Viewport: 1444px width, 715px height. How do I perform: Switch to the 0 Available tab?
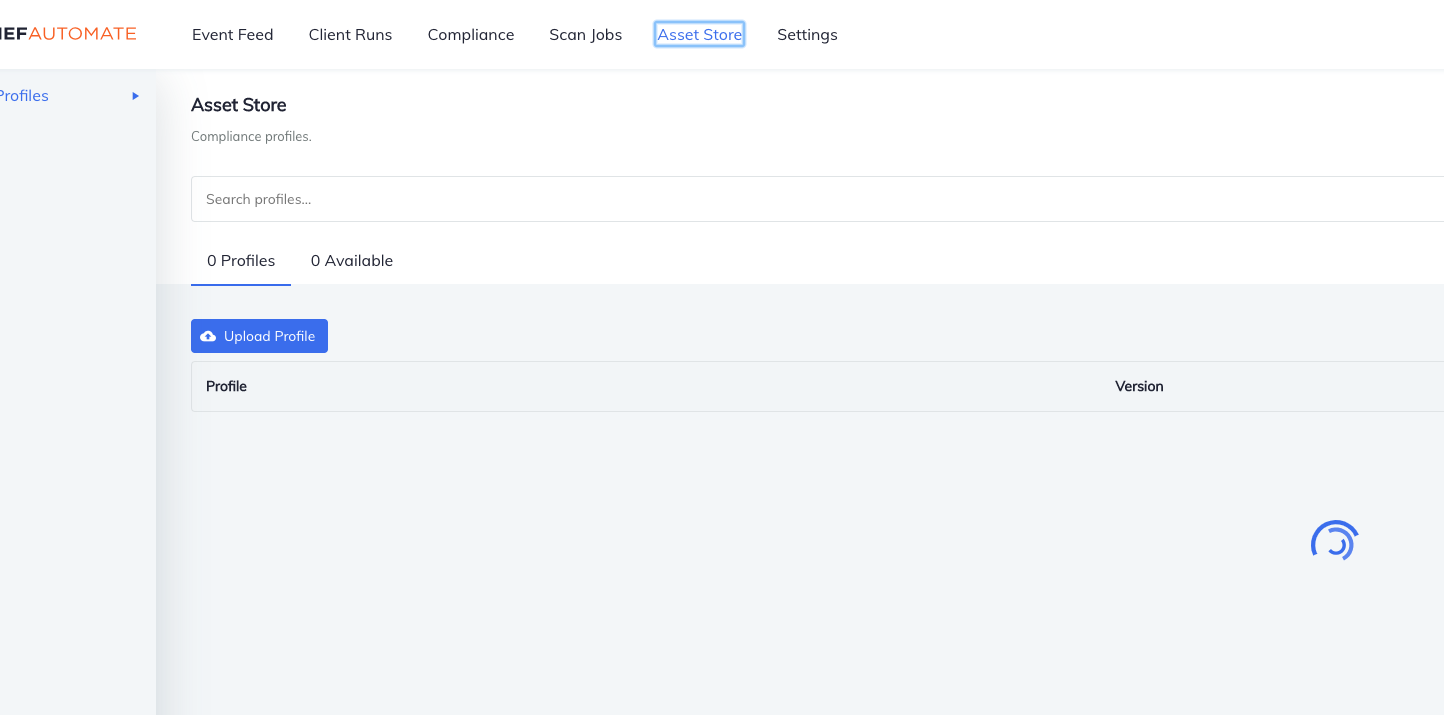coord(352,260)
